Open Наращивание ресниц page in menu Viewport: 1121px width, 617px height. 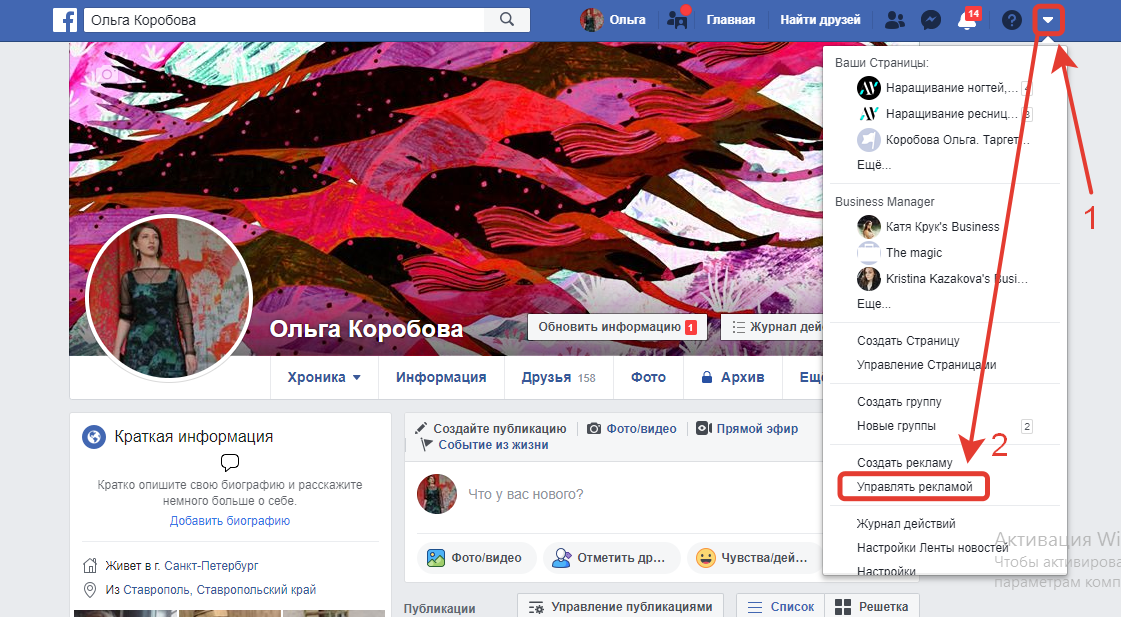pyautogui.click(x=944, y=114)
